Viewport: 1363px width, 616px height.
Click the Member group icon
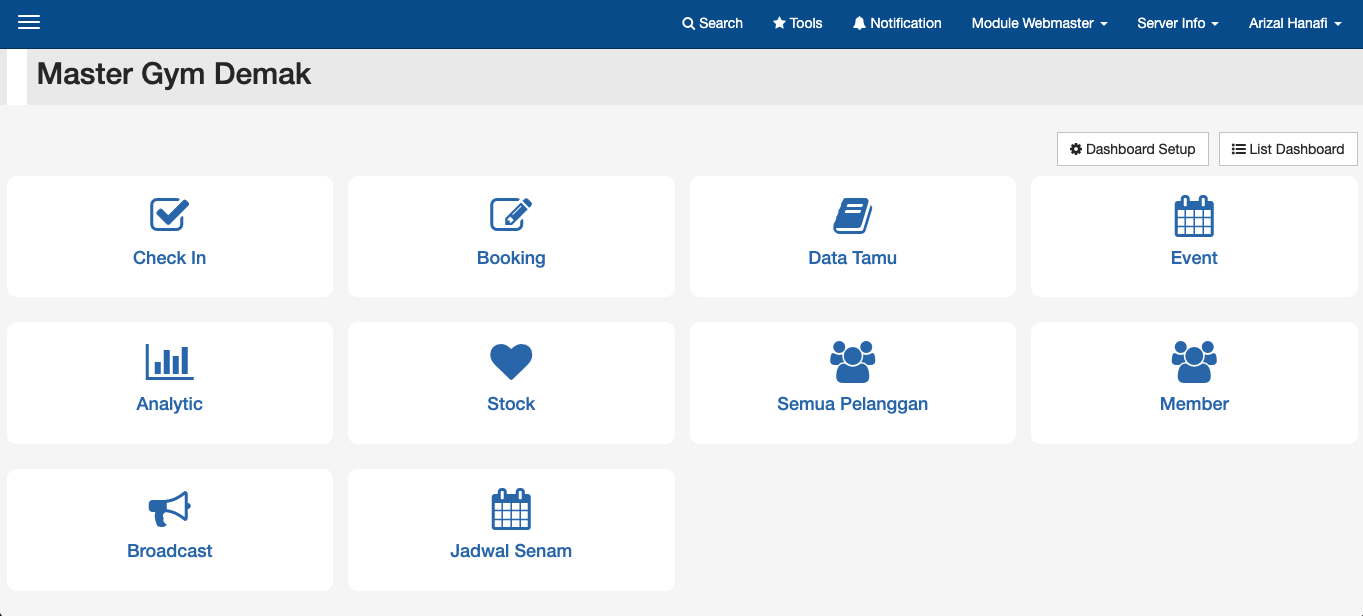(x=1194, y=361)
